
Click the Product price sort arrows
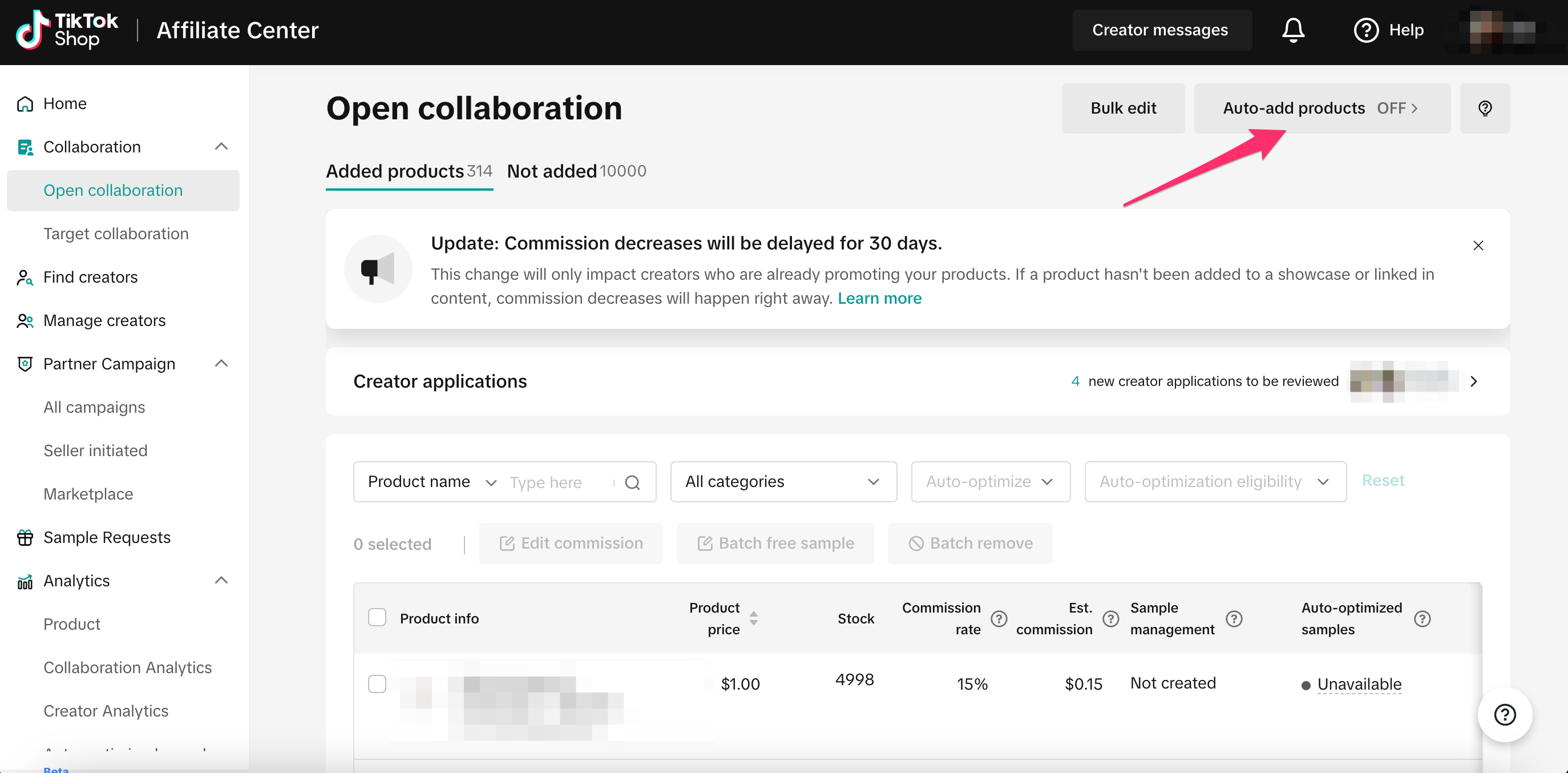tap(754, 618)
